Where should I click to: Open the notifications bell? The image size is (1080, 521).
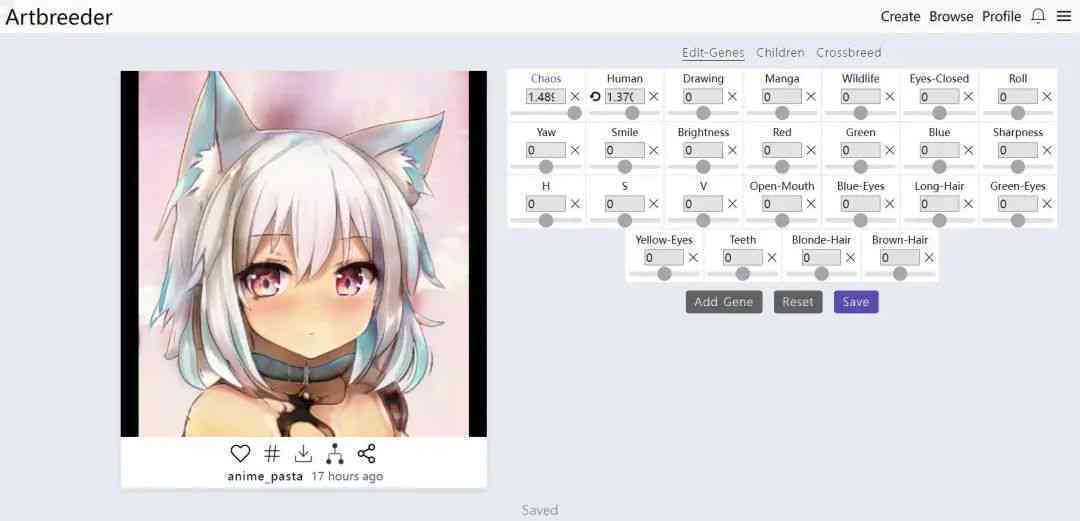point(1037,16)
